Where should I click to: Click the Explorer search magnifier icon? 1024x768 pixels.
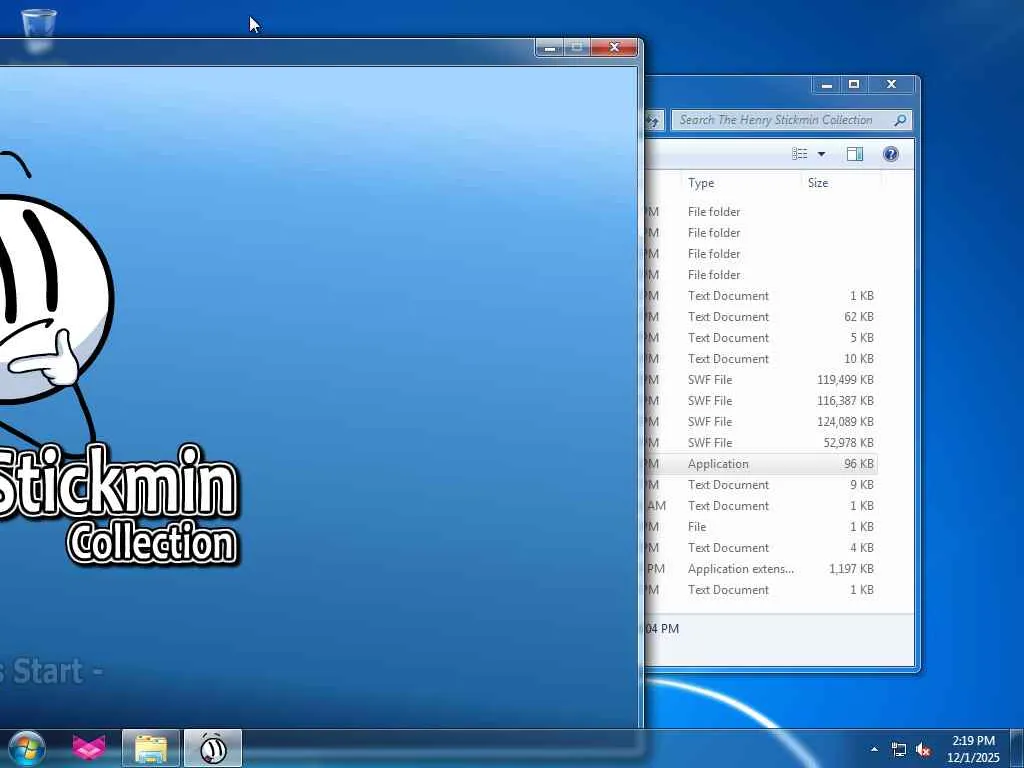coord(900,120)
